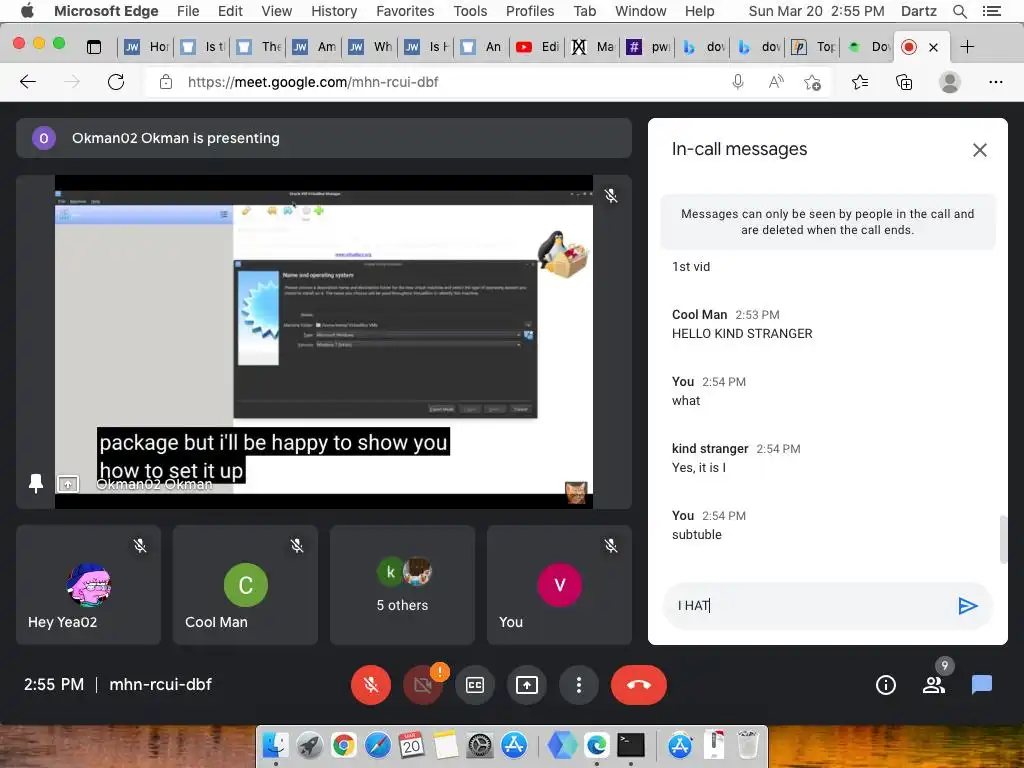1024x768 pixels.
Task: Click microphone permission icon in address bar
Action: (738, 82)
